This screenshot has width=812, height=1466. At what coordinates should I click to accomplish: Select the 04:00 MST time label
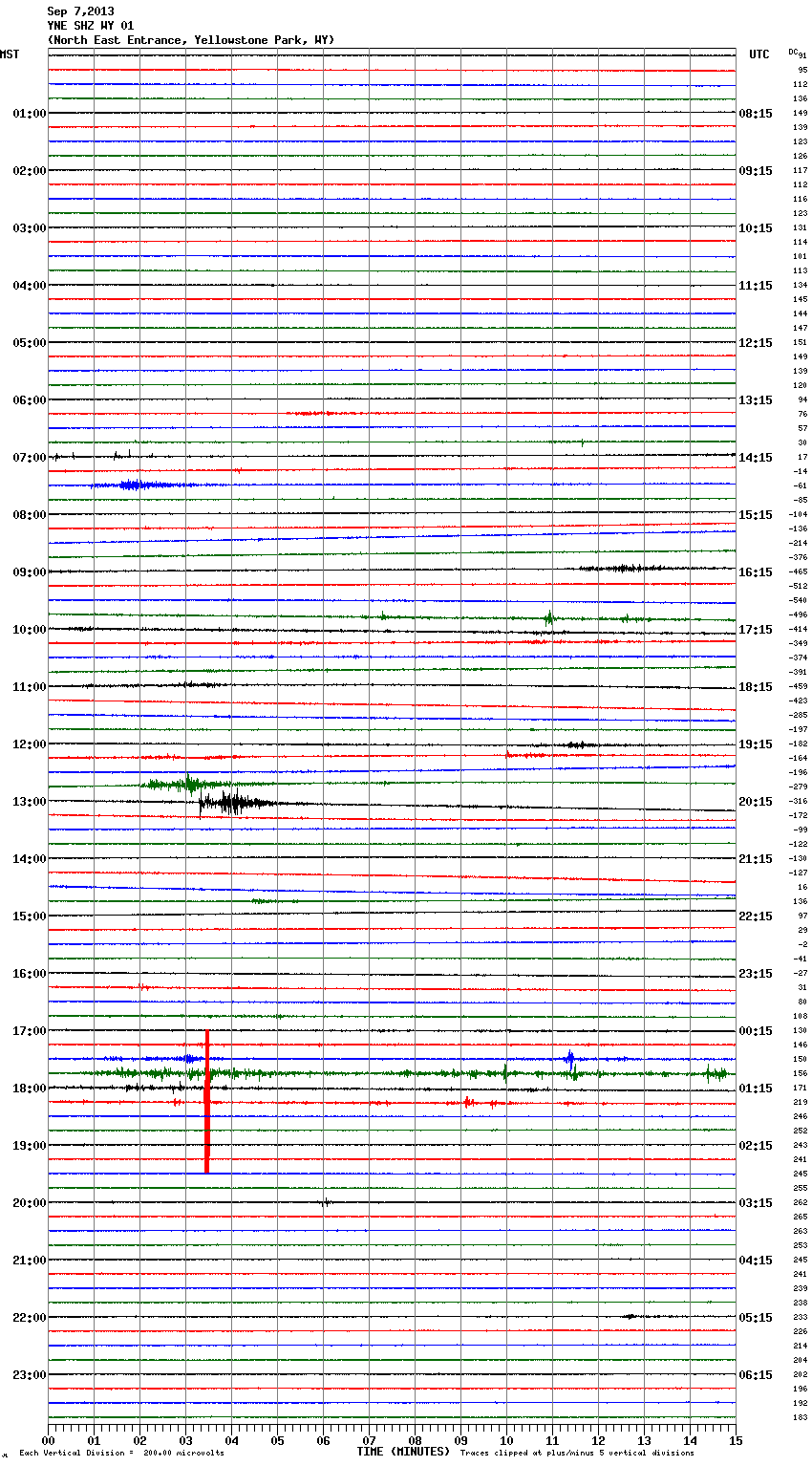(x=30, y=286)
